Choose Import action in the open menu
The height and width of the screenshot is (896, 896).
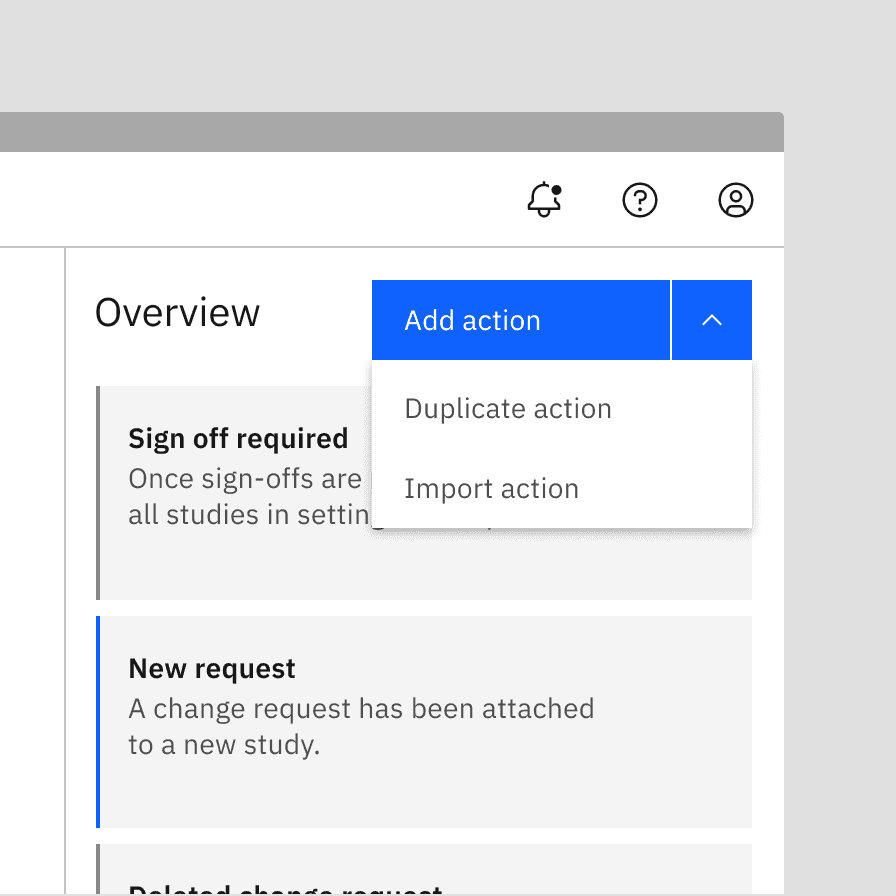coord(491,488)
